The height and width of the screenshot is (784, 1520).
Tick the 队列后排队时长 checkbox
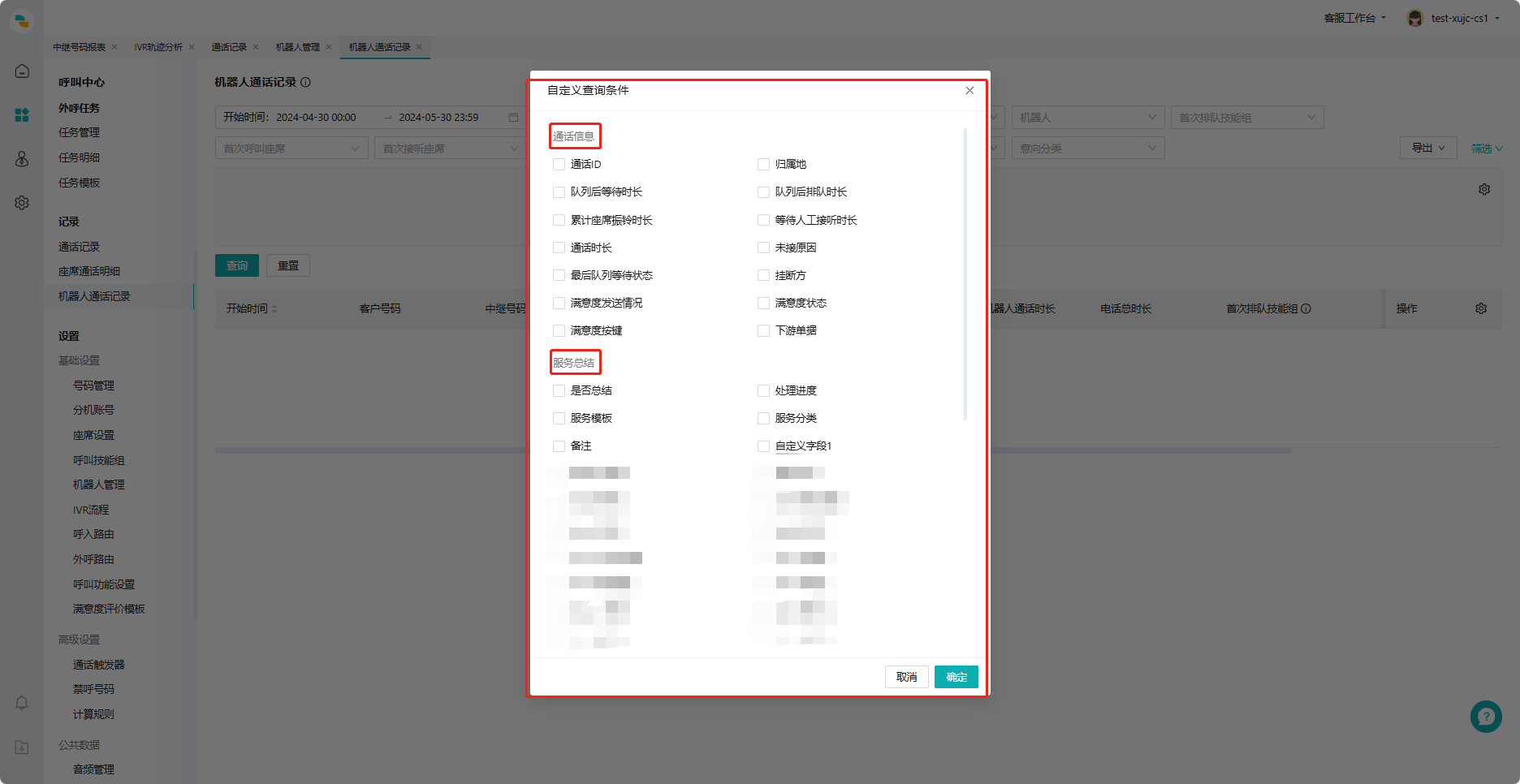tap(763, 192)
